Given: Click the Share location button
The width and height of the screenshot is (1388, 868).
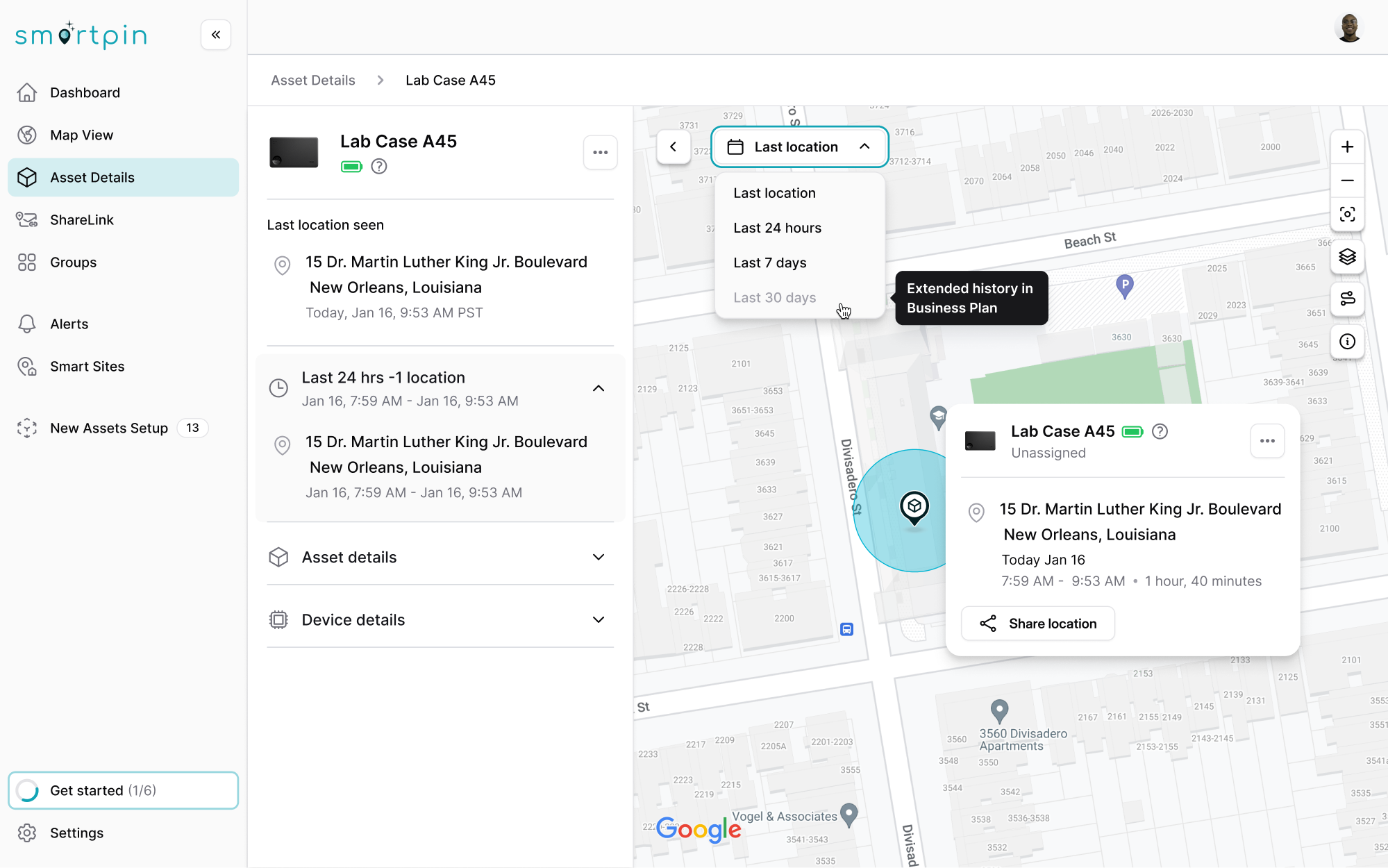Looking at the screenshot, I should click(1038, 624).
